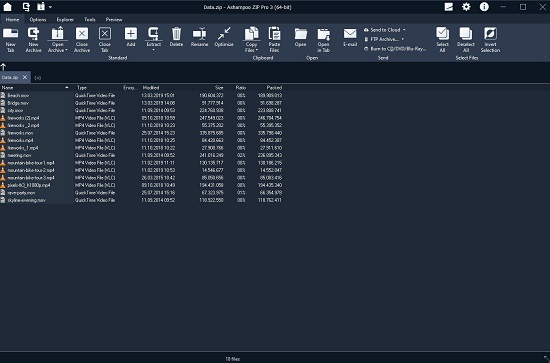Click the Delete trash icon
The height and width of the screenshot is (363, 550).
point(176,34)
